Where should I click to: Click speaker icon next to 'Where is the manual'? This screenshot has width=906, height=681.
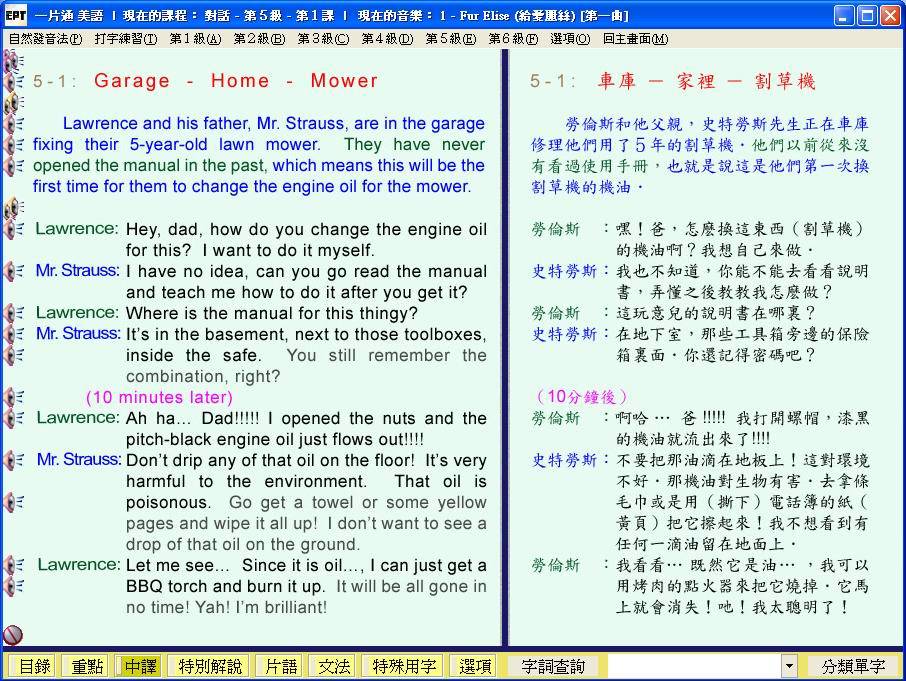(13, 313)
